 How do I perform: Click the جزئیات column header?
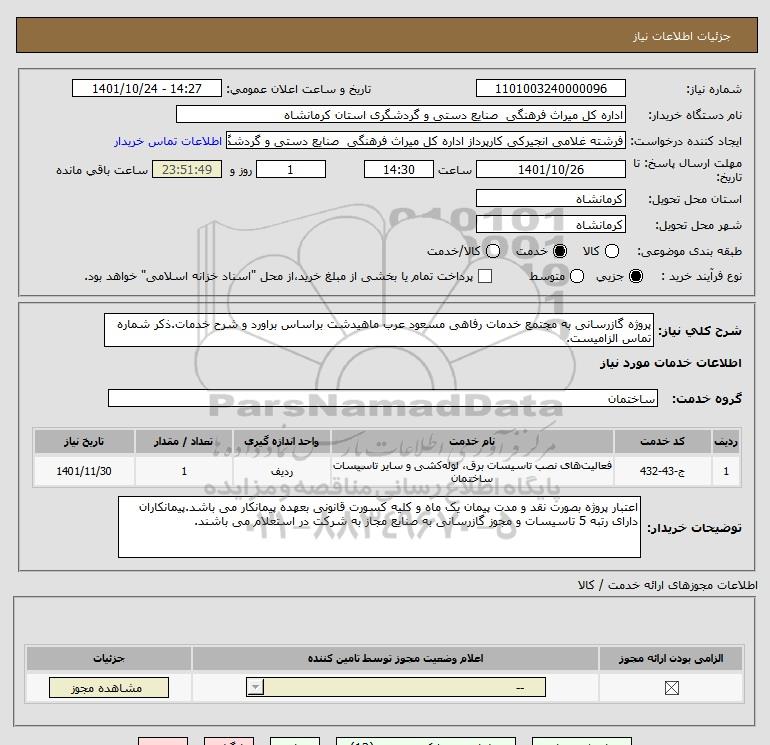[x=109, y=658]
